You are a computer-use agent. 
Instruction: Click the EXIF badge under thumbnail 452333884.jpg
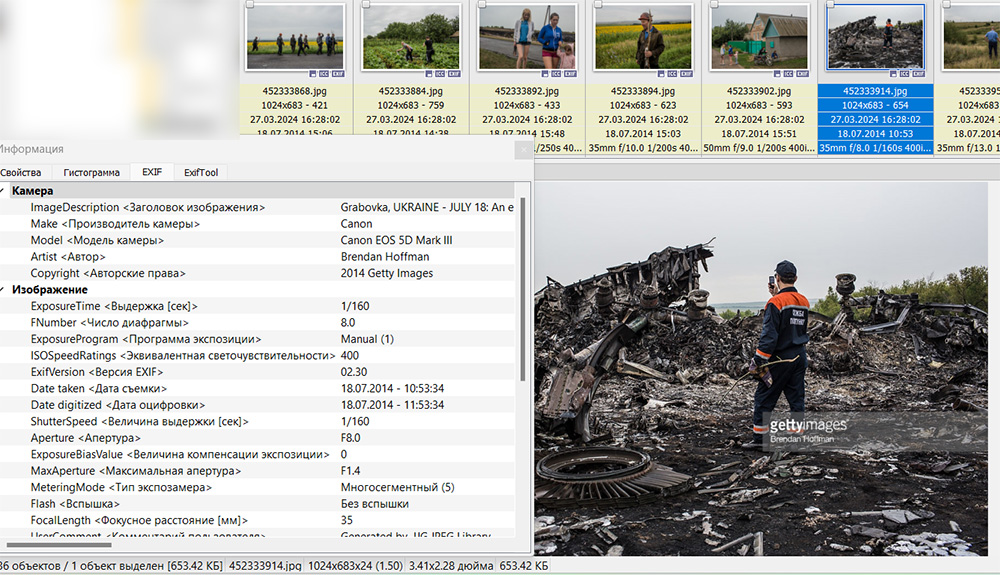tap(454, 74)
